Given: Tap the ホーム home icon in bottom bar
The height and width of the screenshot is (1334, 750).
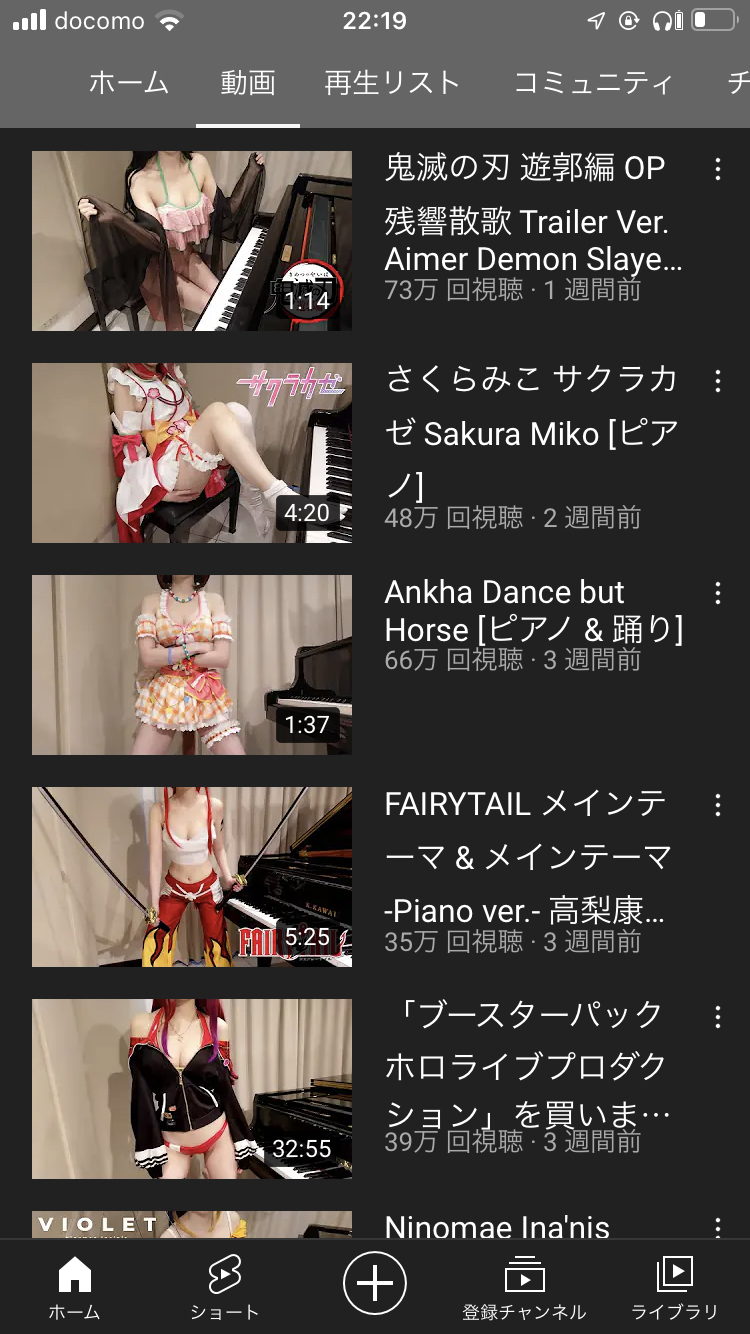Looking at the screenshot, I should pos(75,1288).
